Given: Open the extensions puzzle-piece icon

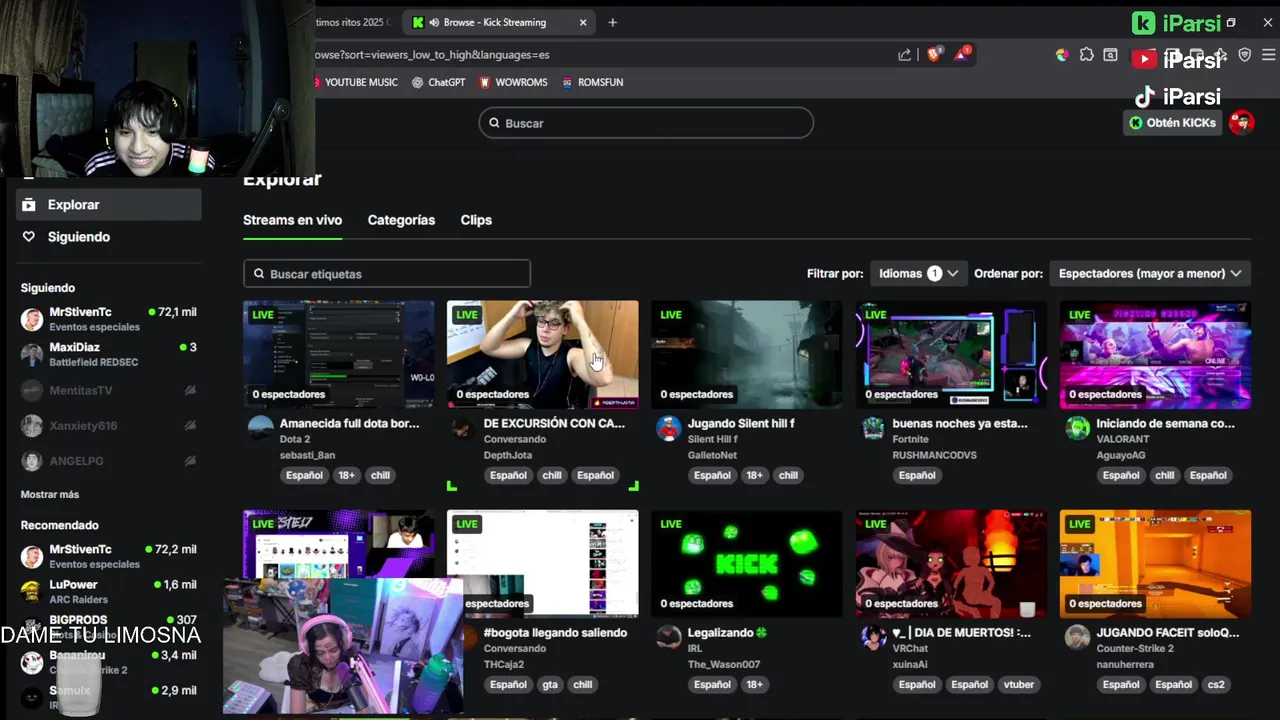Looking at the screenshot, I should (x=1087, y=55).
